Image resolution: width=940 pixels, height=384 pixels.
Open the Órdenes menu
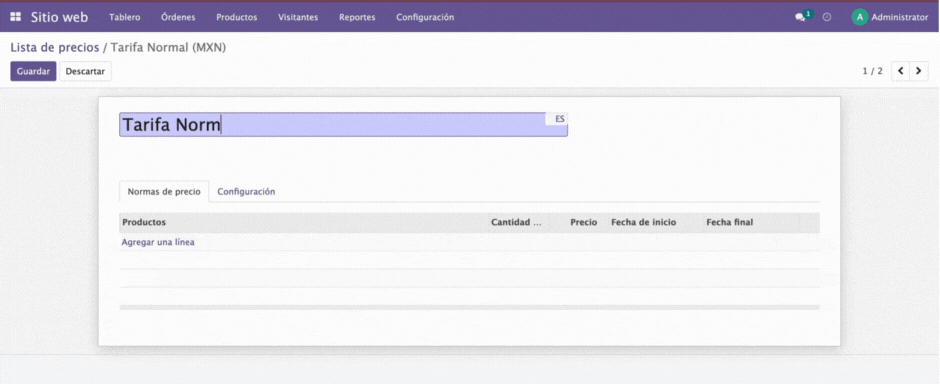point(178,17)
